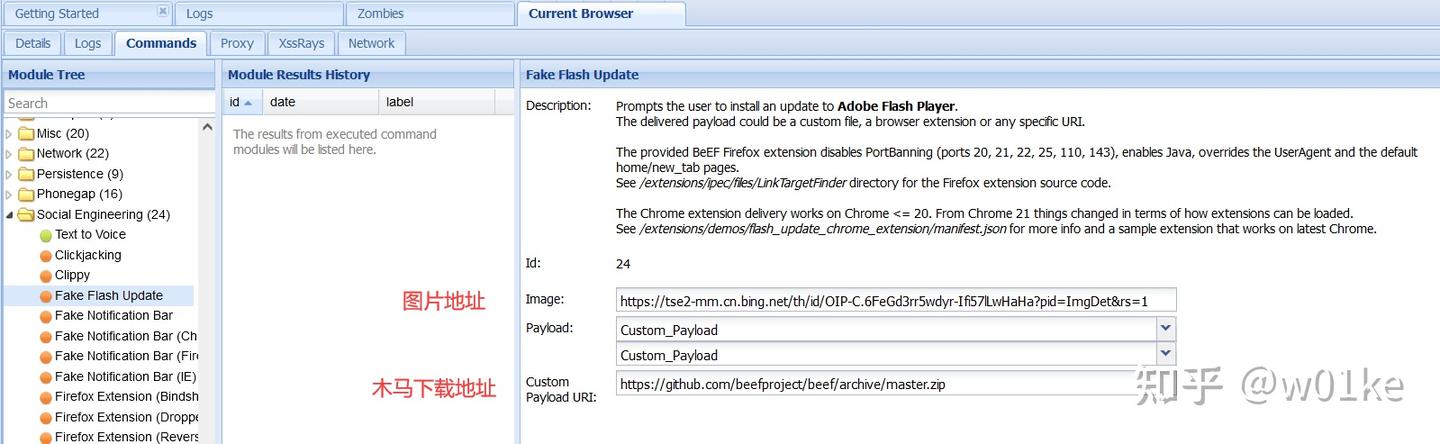Open the Network (22) folder icon
This screenshot has width=1440, height=444.
27,154
